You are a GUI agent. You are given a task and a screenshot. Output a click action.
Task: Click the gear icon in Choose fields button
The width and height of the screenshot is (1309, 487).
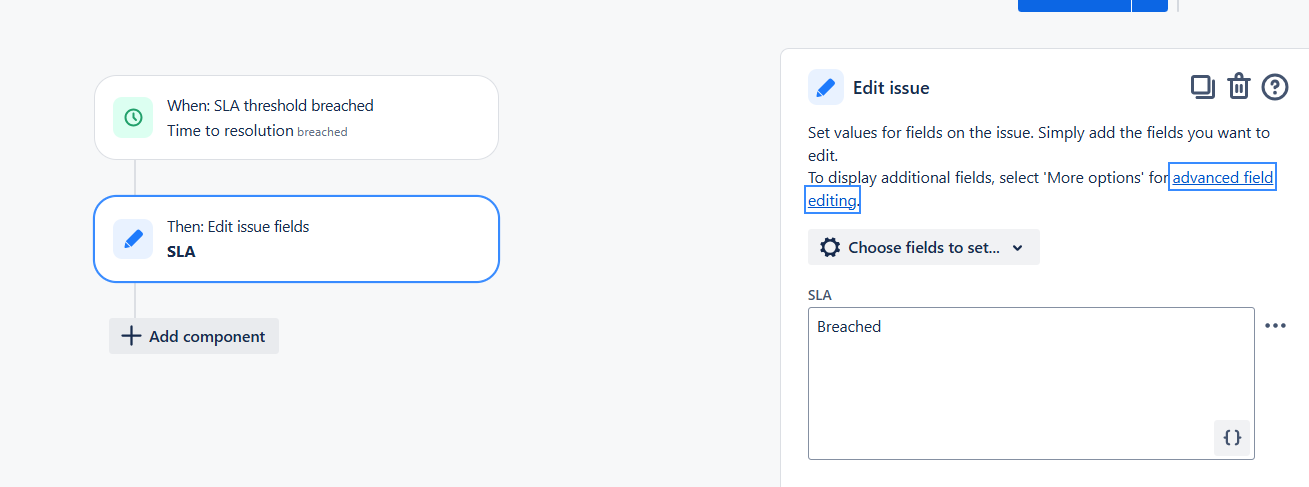coord(830,247)
